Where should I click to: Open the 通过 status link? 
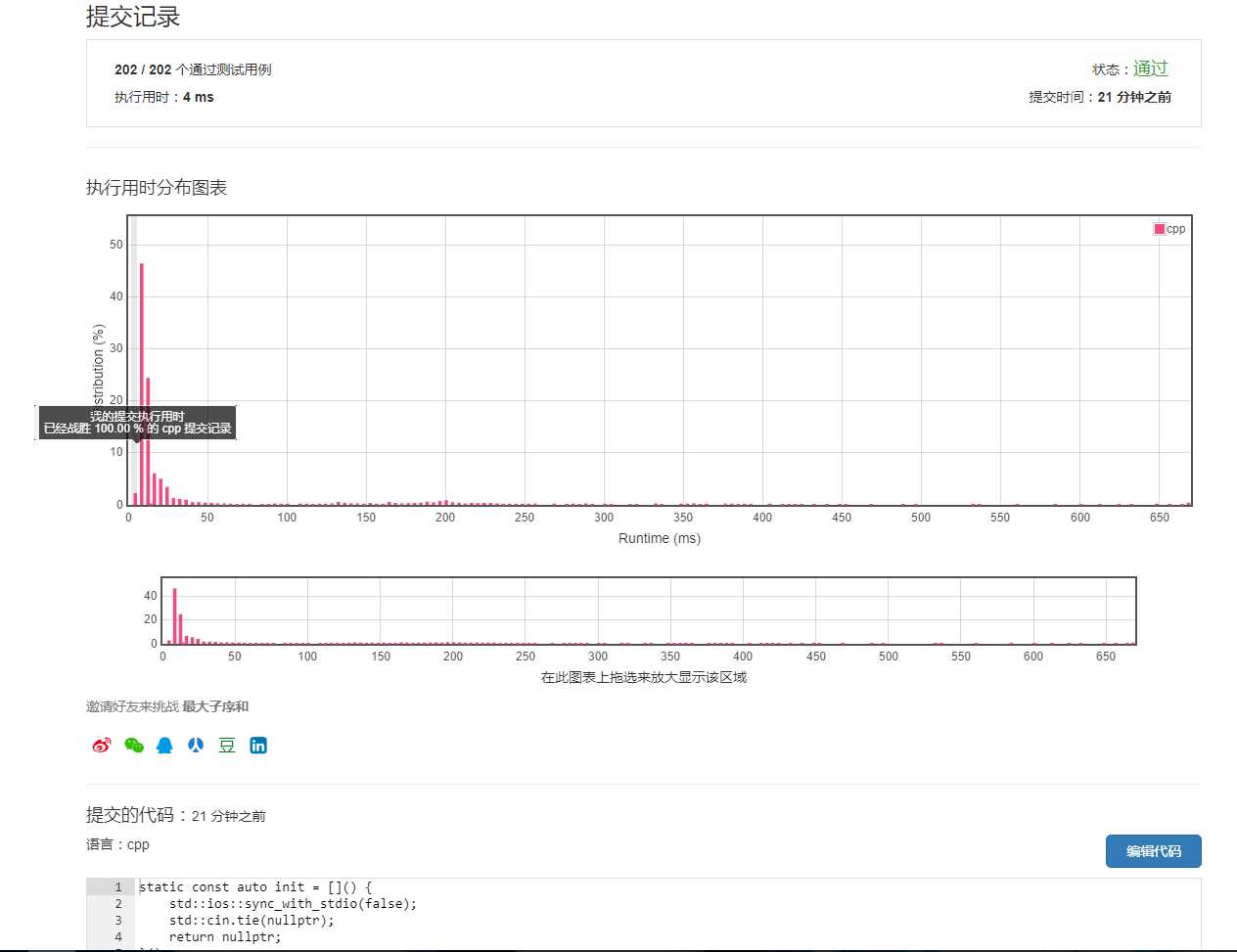[1150, 68]
